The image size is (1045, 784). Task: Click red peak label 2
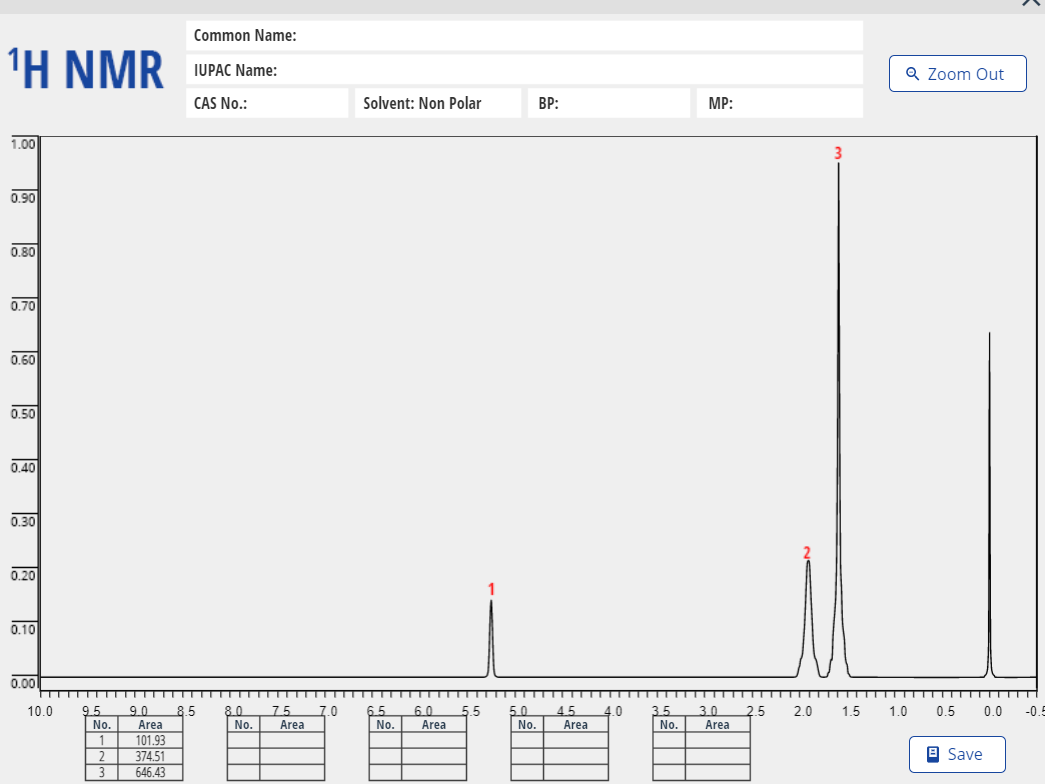807,553
